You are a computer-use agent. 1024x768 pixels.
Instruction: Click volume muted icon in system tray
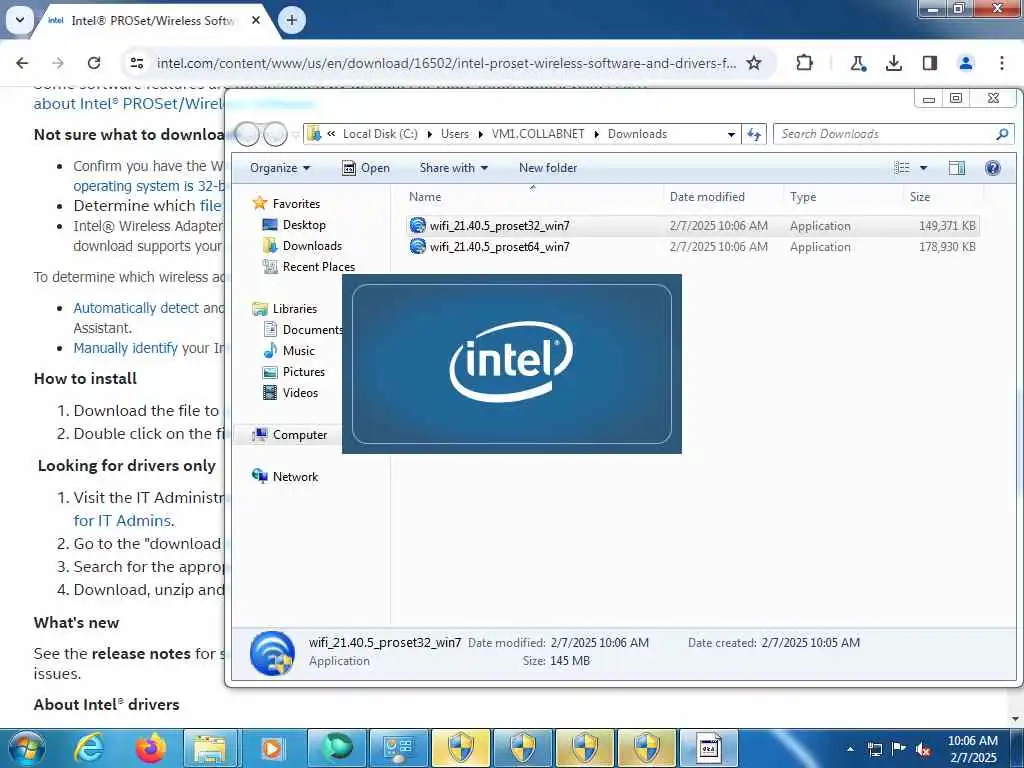(923, 749)
